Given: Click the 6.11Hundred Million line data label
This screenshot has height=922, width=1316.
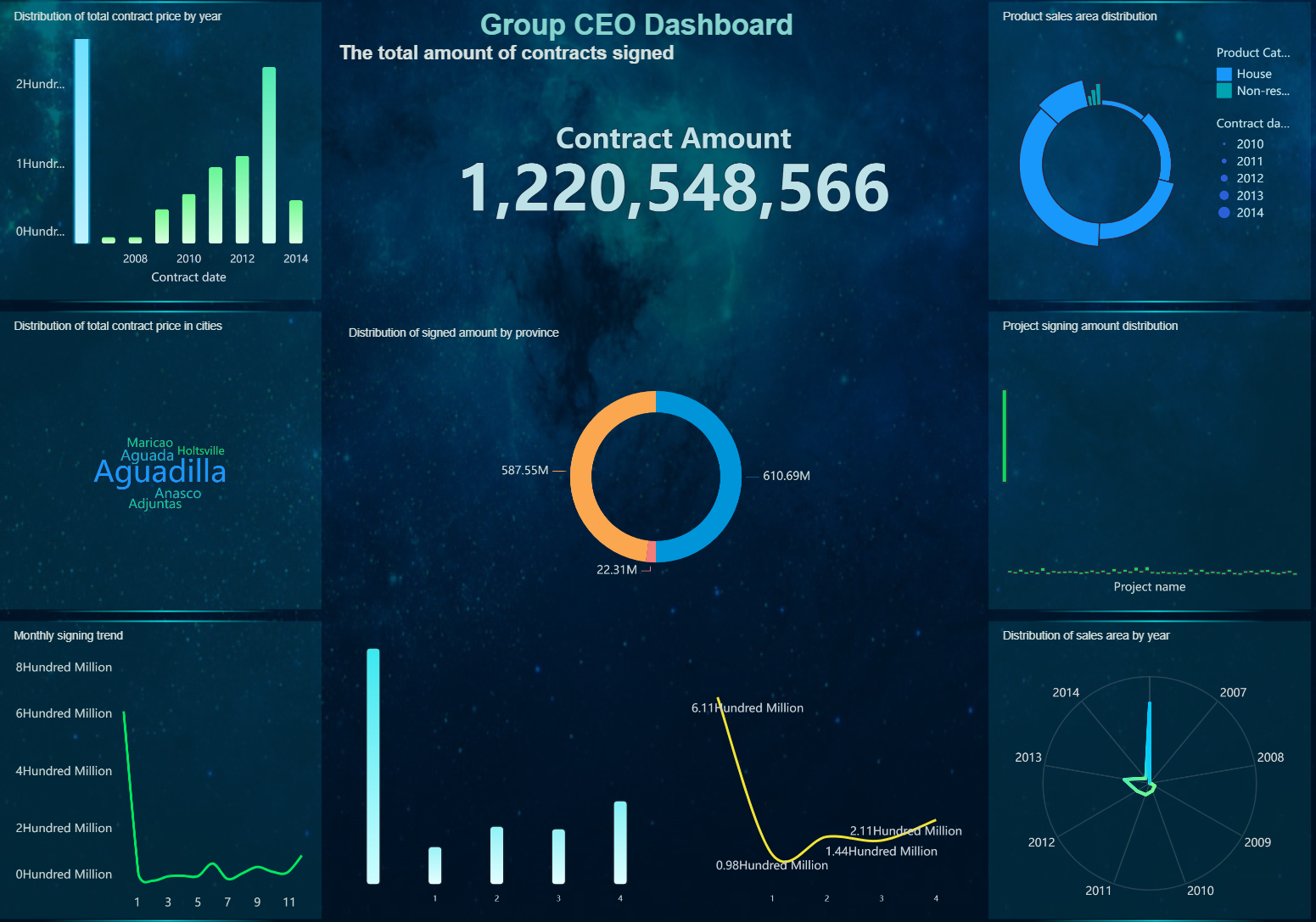Looking at the screenshot, I should [747, 708].
